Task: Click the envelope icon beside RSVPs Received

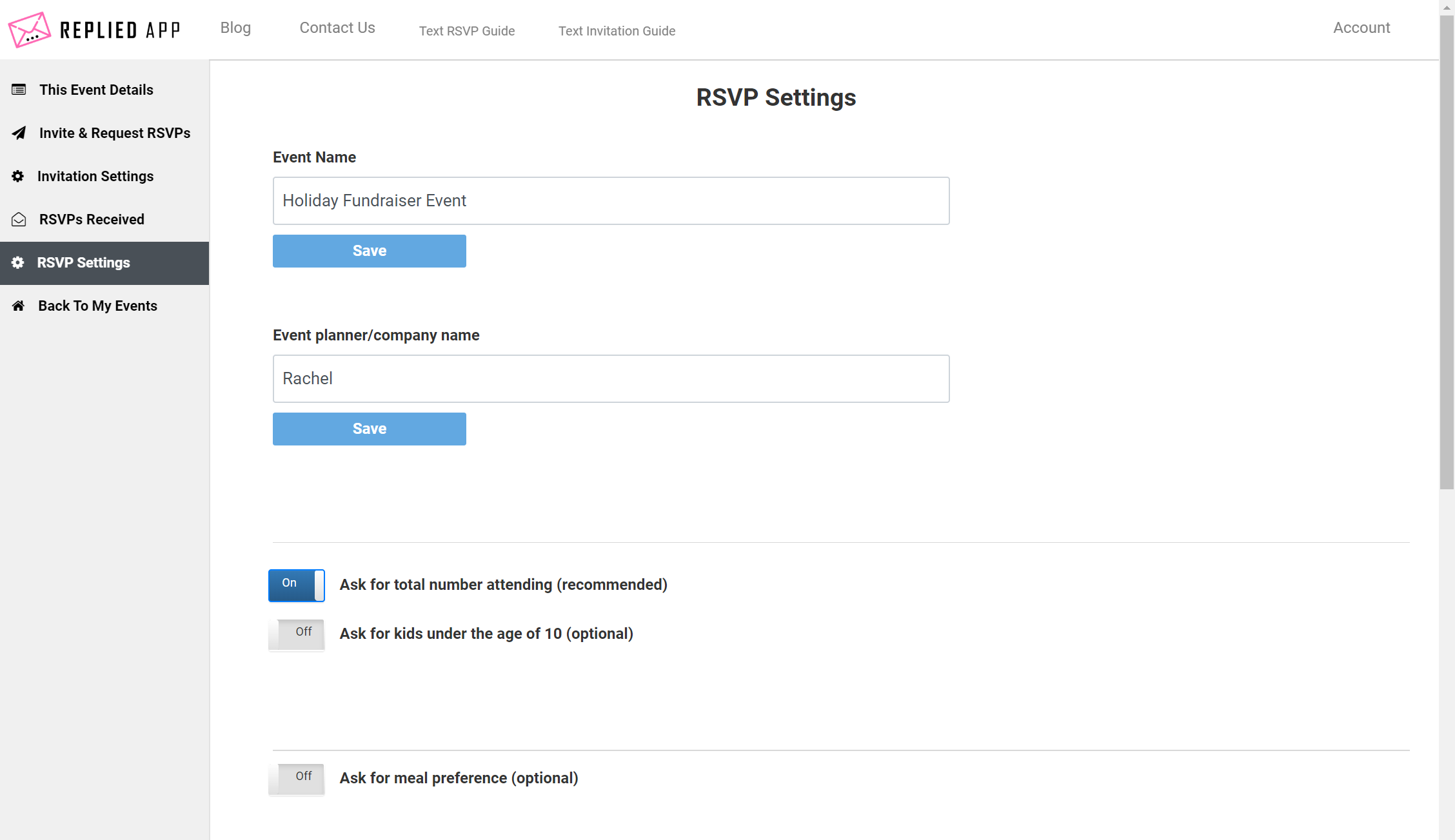Action: click(18, 219)
